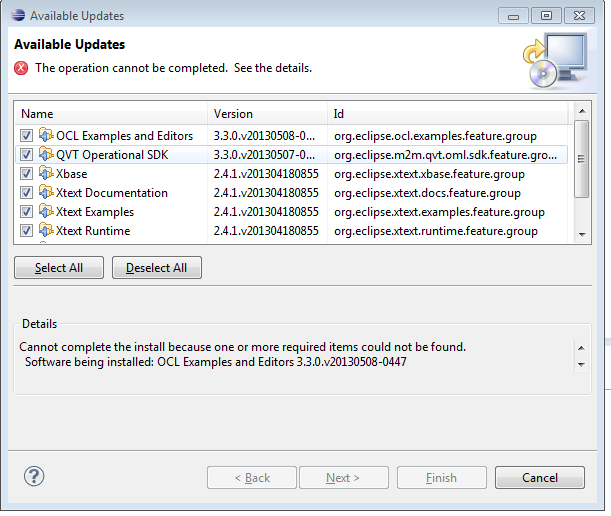Select the Xtext Documentation row name
Image resolution: width=611 pixels, height=516 pixels.
pos(111,193)
